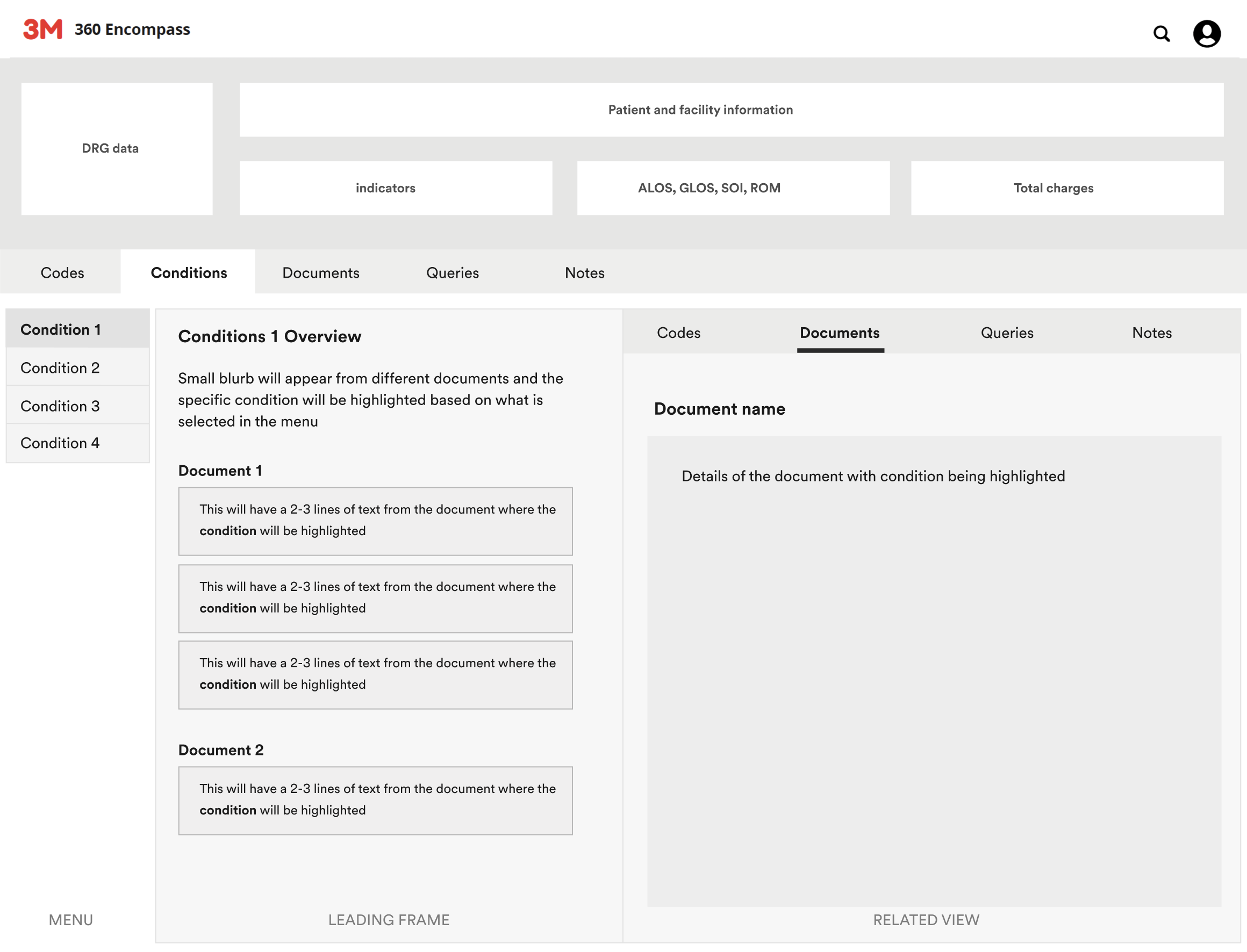Switch to the related view Queries tab
The image size is (1247, 952).
click(1007, 333)
